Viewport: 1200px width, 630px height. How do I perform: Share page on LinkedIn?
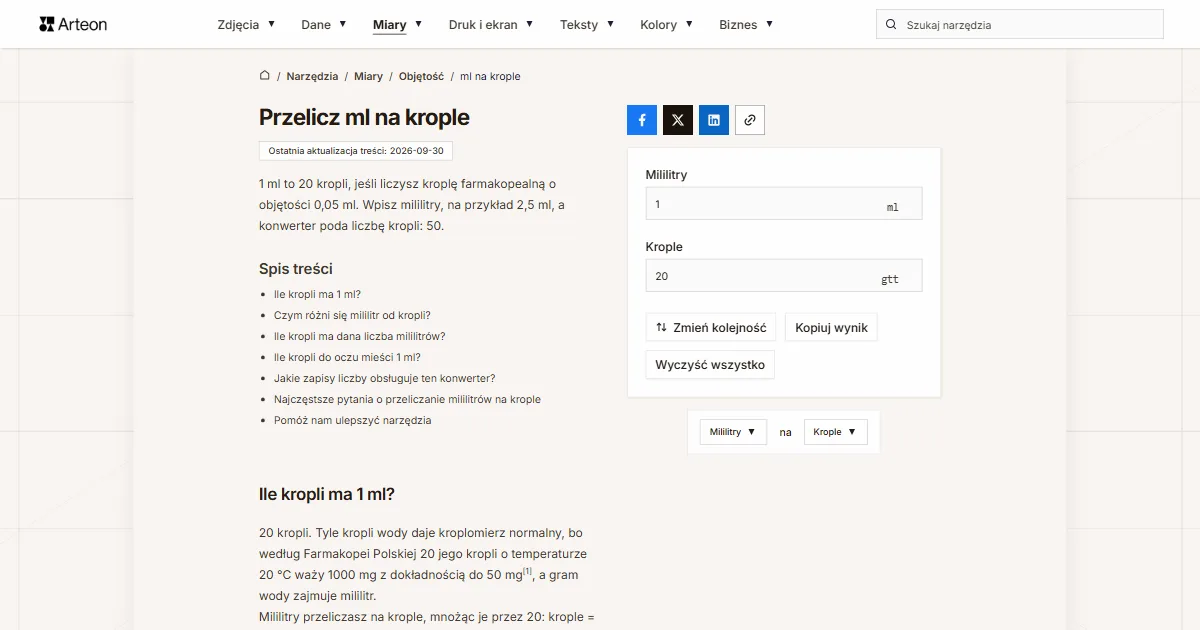(x=714, y=120)
